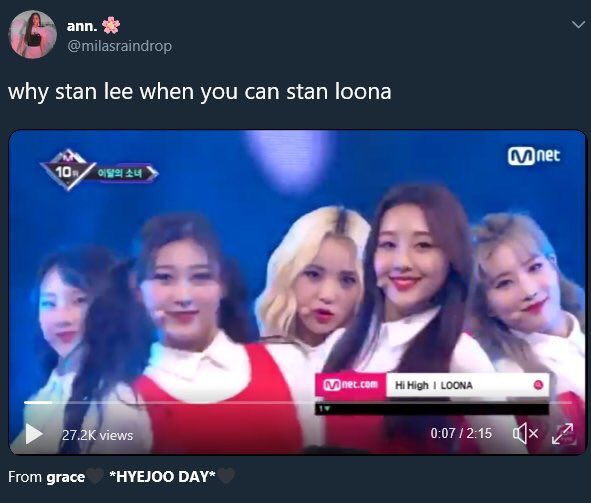Screen dimensions: 591x503
Task: Click the red search icon in the banner
Action: tap(539, 385)
